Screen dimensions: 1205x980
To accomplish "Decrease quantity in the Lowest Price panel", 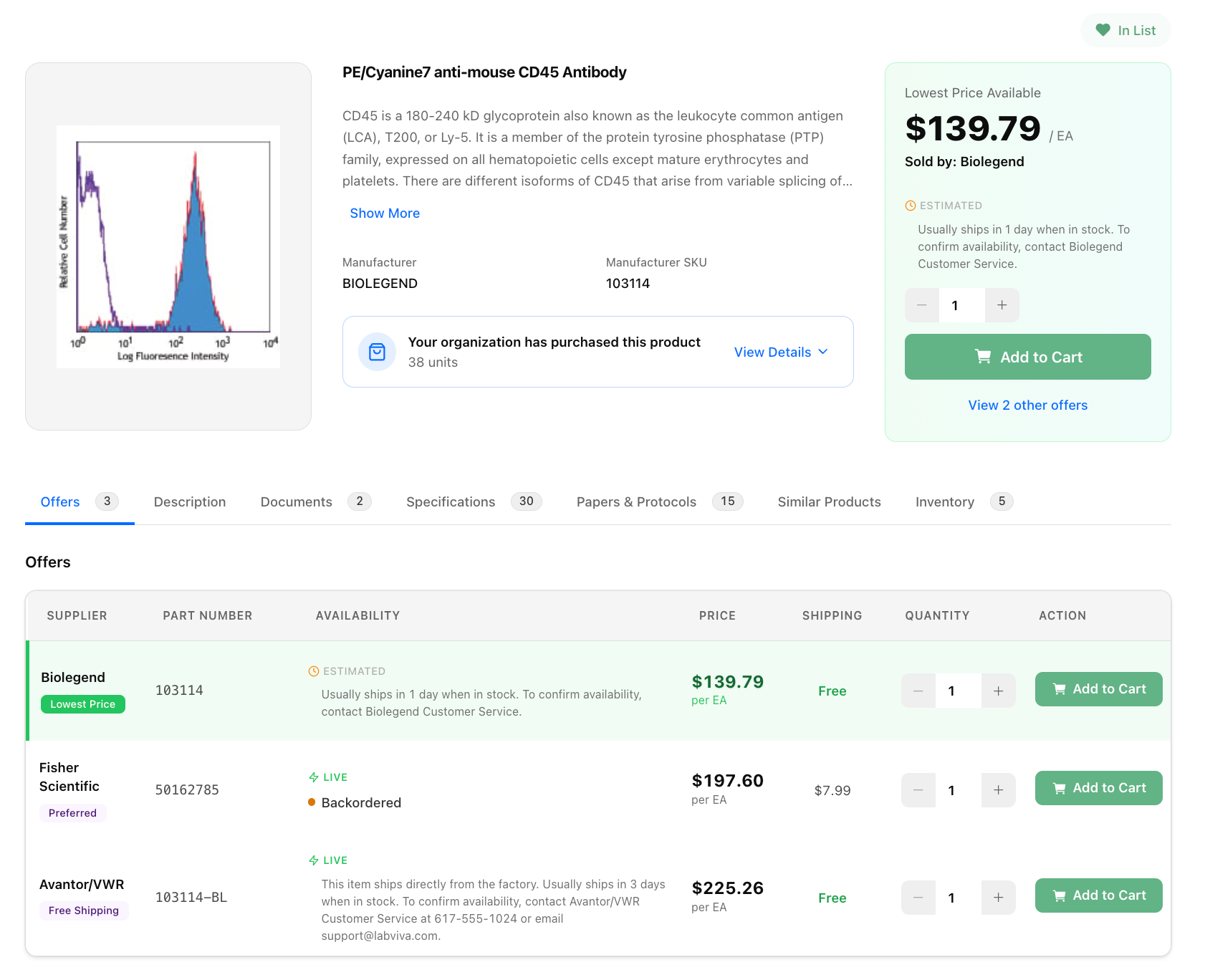I will click(x=922, y=305).
